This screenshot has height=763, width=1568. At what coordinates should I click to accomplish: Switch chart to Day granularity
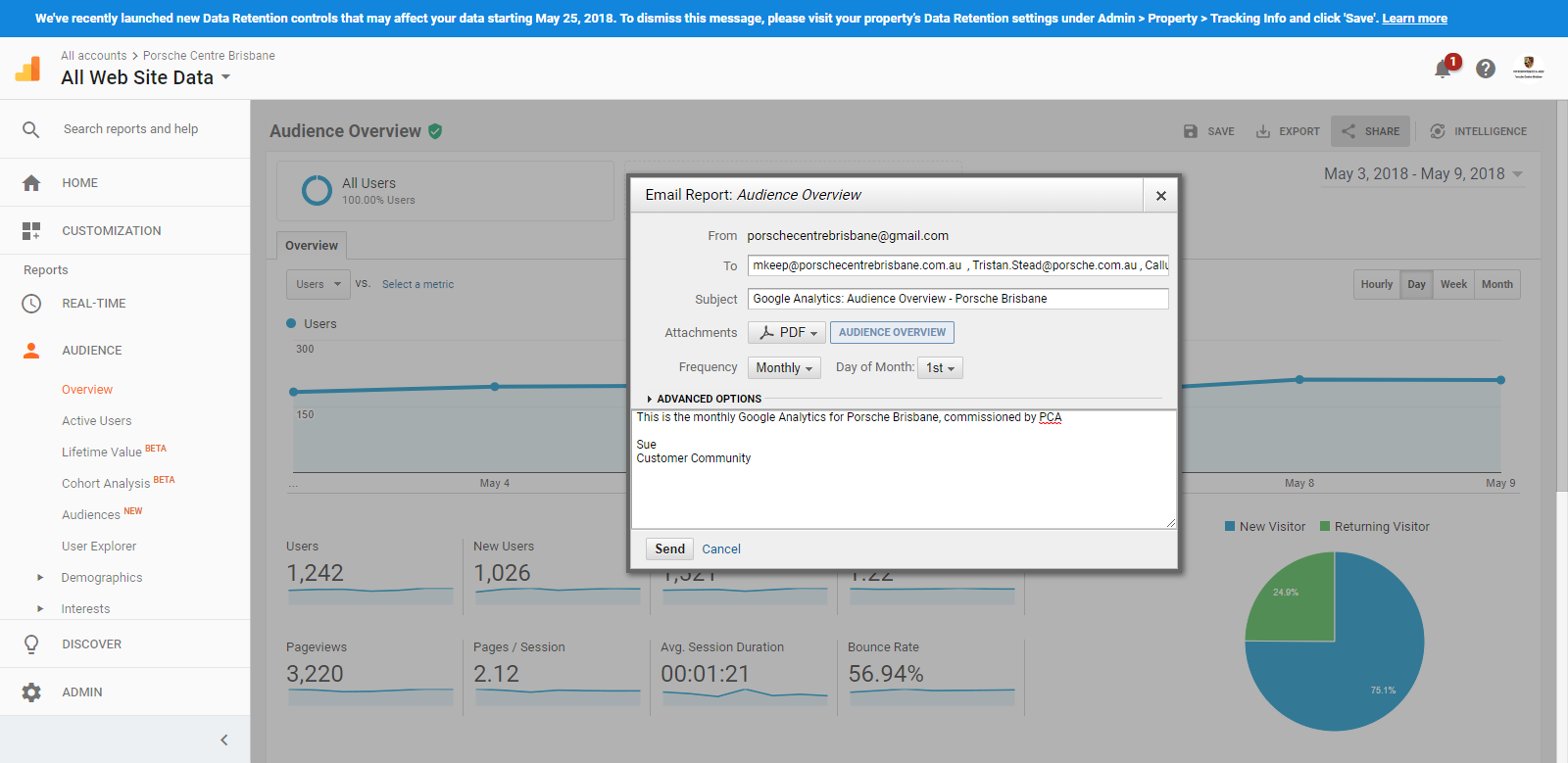1416,285
